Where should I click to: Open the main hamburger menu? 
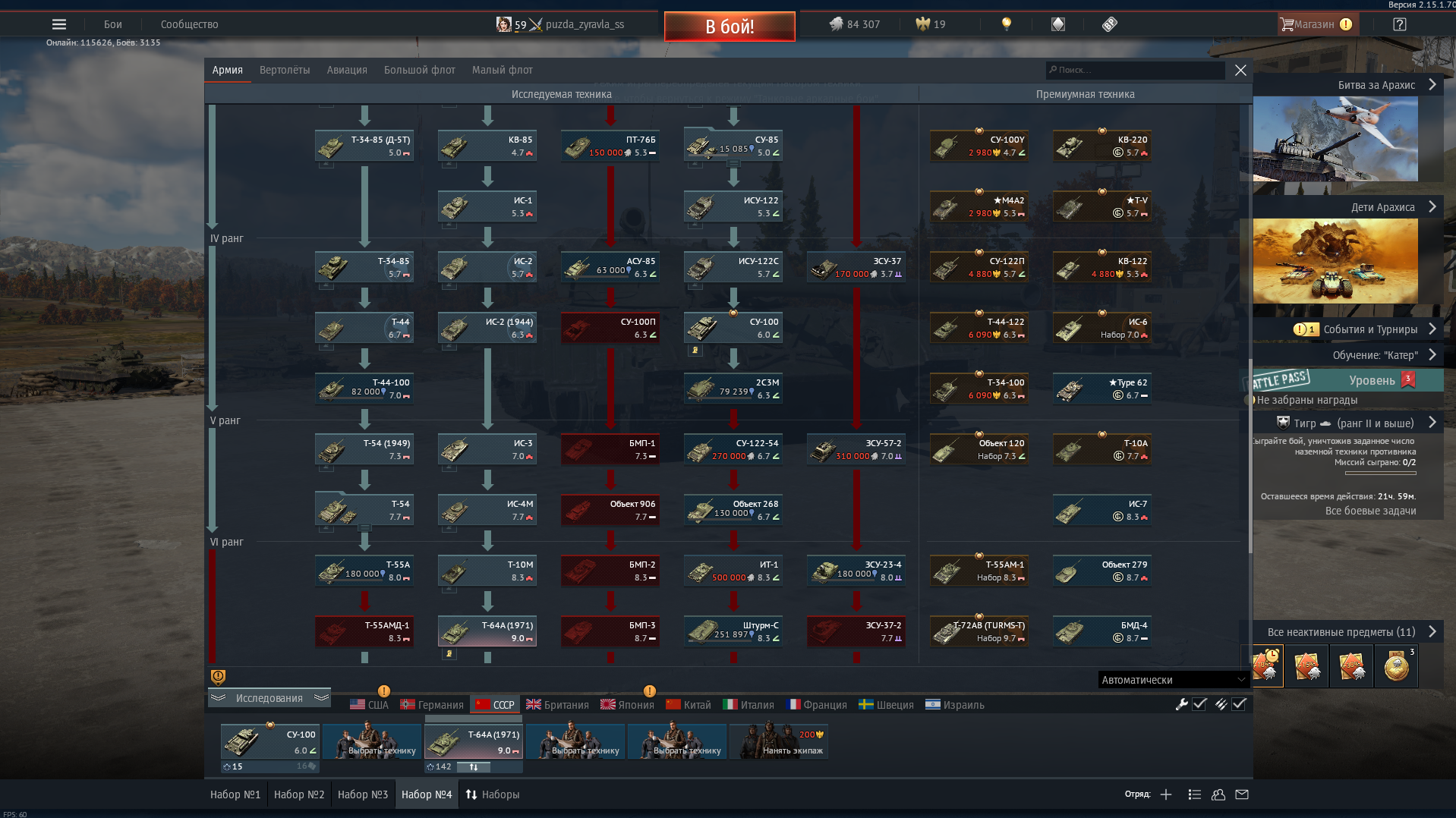(x=59, y=24)
